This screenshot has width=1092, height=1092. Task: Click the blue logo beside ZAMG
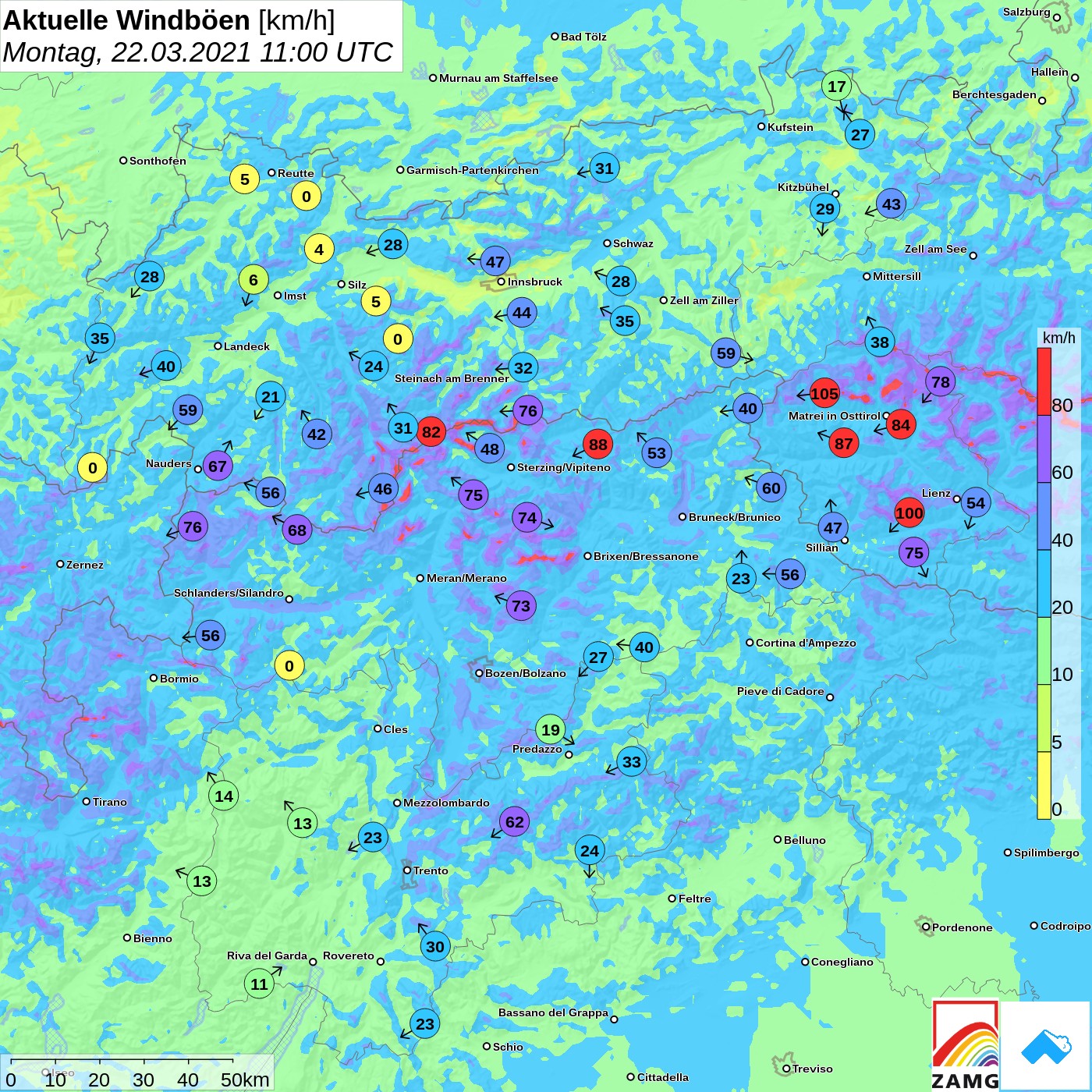tap(1046, 1046)
